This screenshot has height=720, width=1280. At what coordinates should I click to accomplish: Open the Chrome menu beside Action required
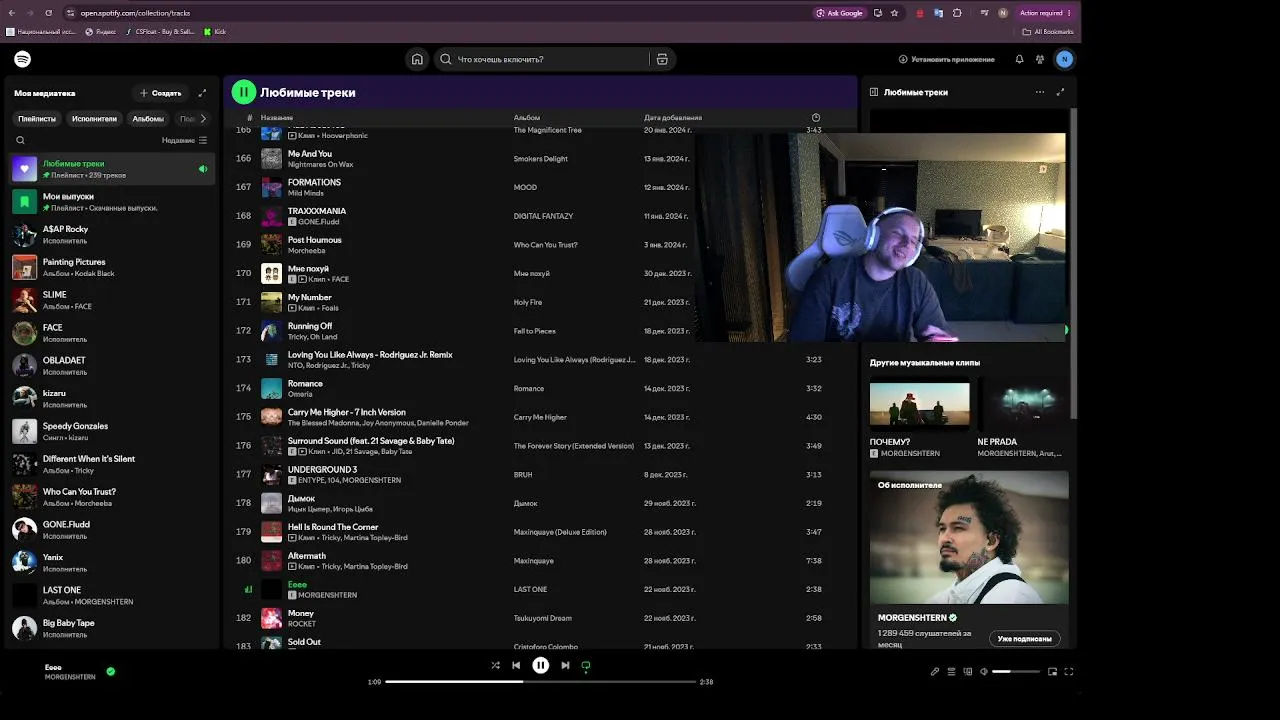(1069, 13)
